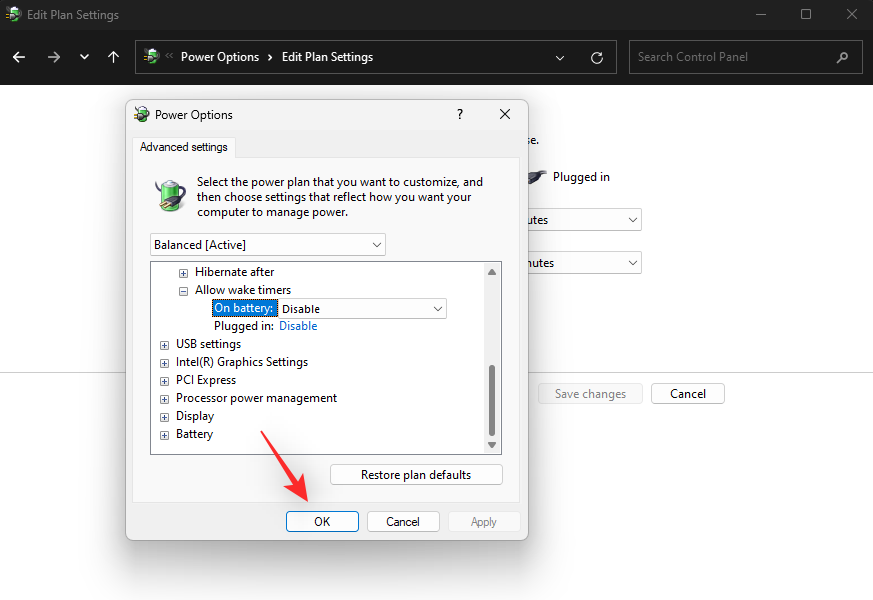Expand the USB settings tree item
873x600 pixels.
tap(164, 344)
